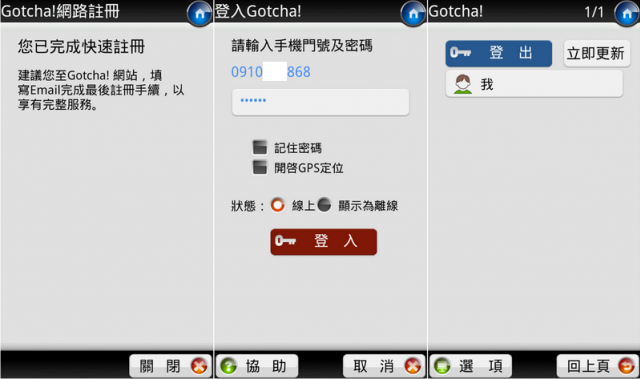The width and height of the screenshot is (640, 379).
Task: Click the blue 登出 logout button
Action: tap(499, 53)
